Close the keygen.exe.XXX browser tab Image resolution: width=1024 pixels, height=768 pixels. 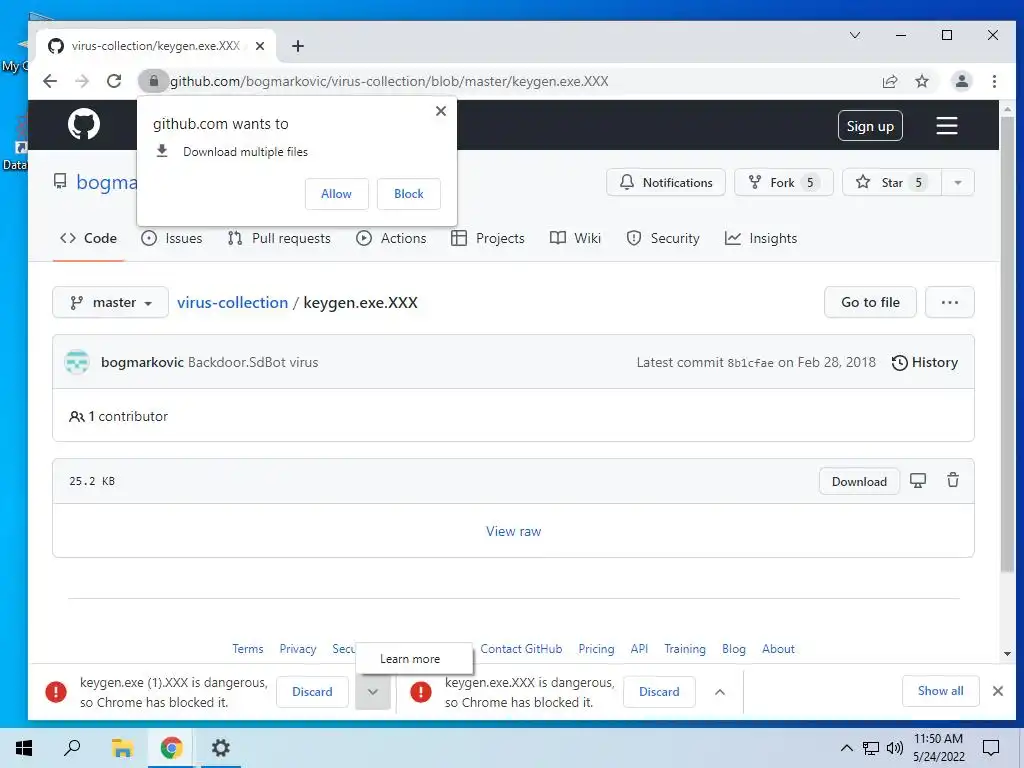pyautogui.click(x=260, y=46)
